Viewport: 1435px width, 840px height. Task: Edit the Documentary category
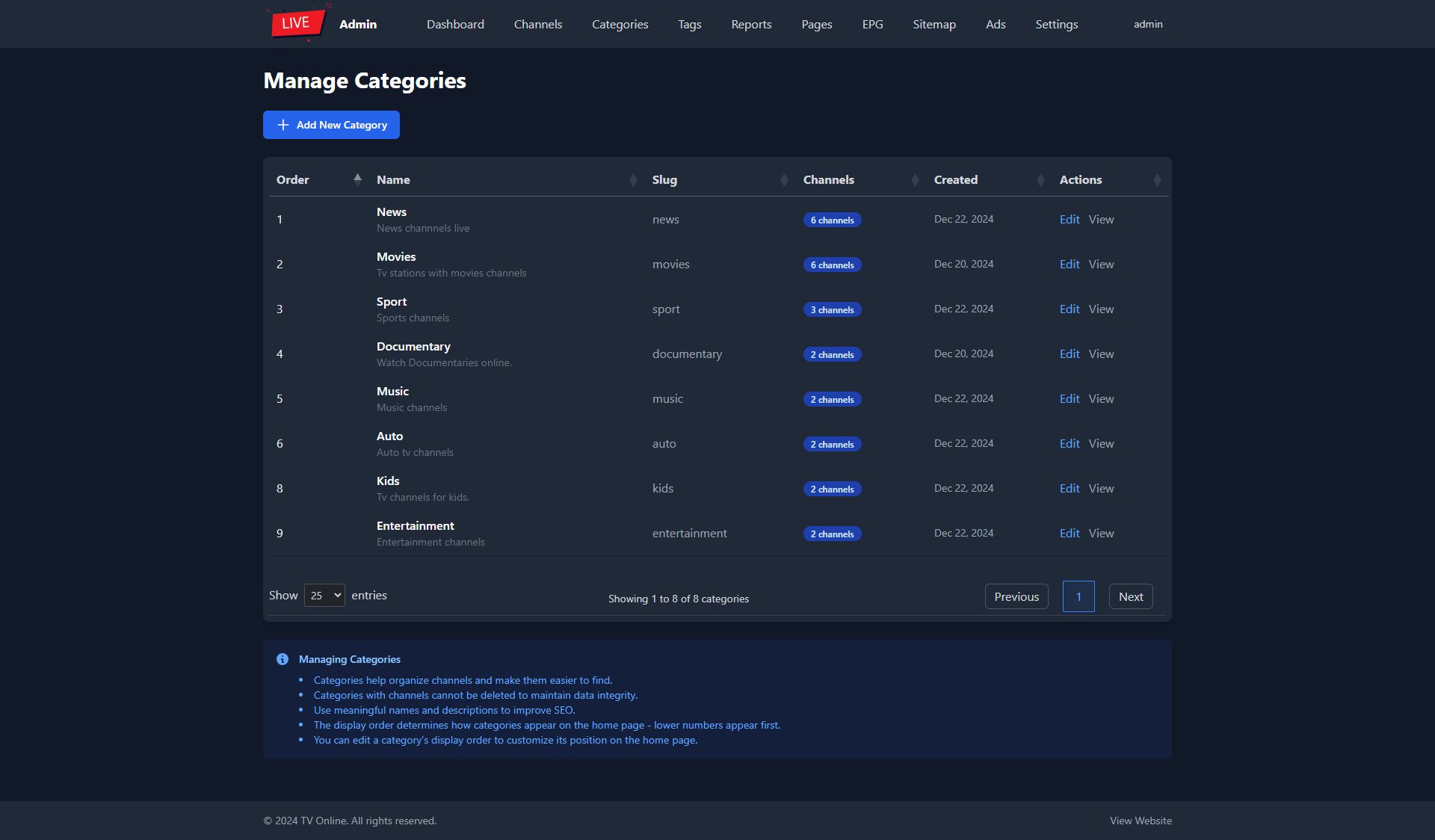[x=1069, y=354]
